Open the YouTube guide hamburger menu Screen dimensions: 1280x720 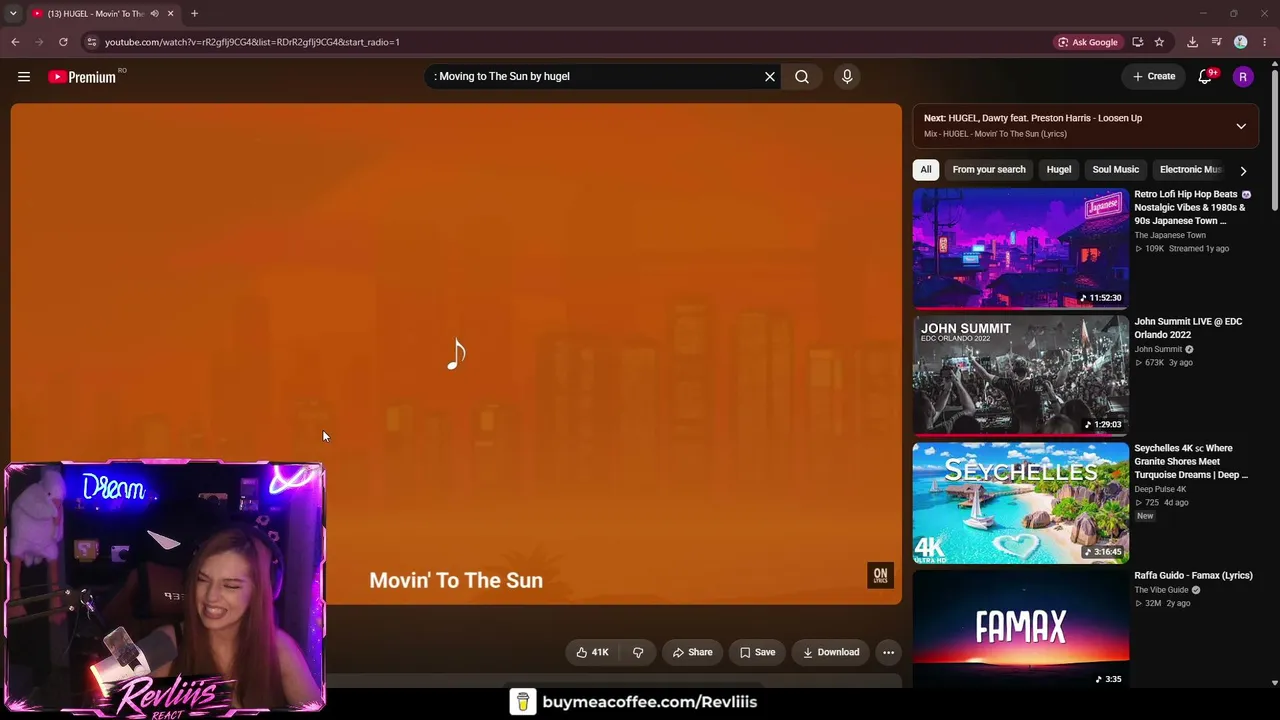(x=24, y=77)
